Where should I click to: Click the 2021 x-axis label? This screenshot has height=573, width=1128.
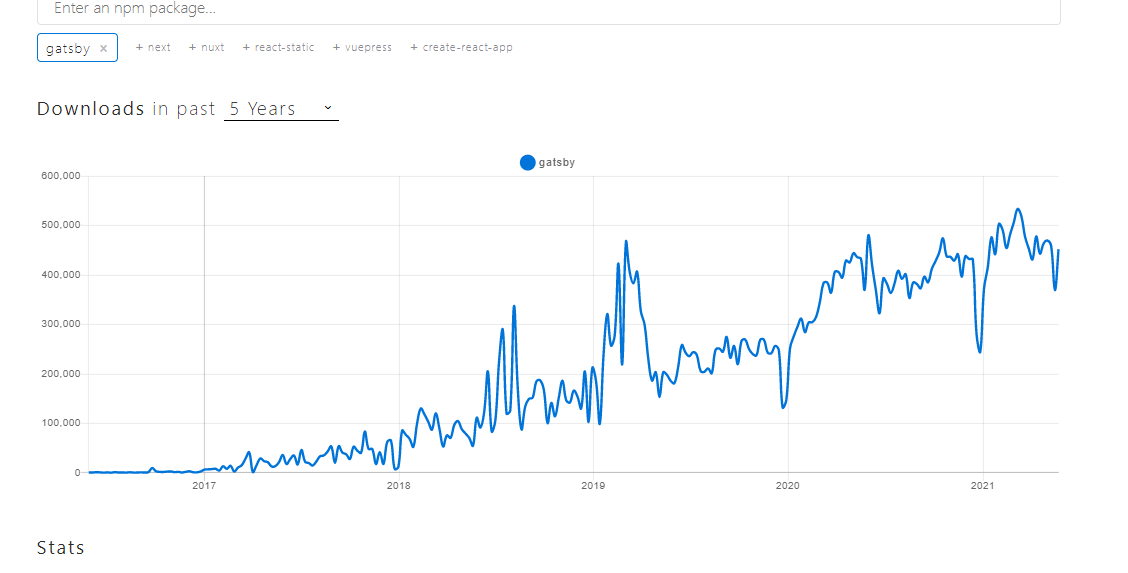pyautogui.click(x=983, y=486)
